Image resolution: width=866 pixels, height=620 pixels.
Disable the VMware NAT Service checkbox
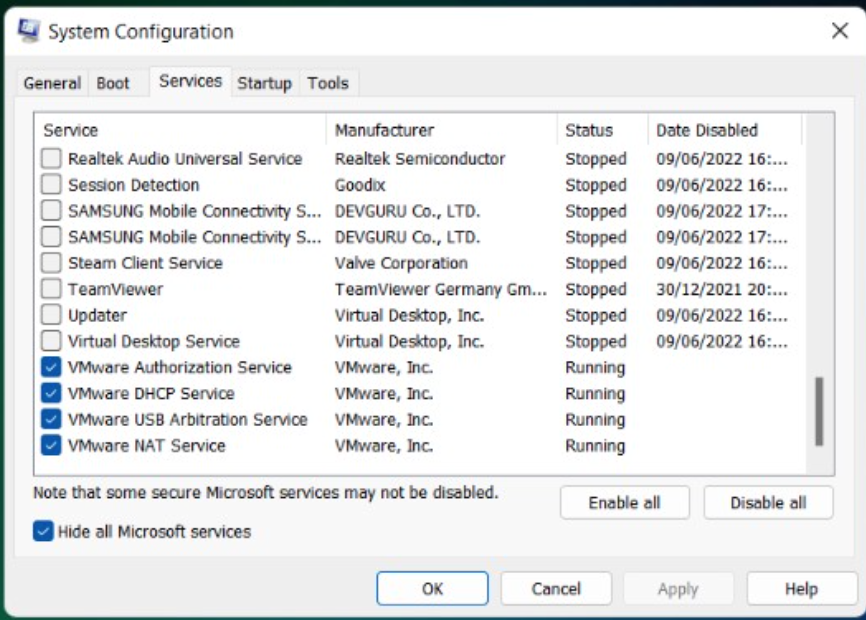(51, 445)
